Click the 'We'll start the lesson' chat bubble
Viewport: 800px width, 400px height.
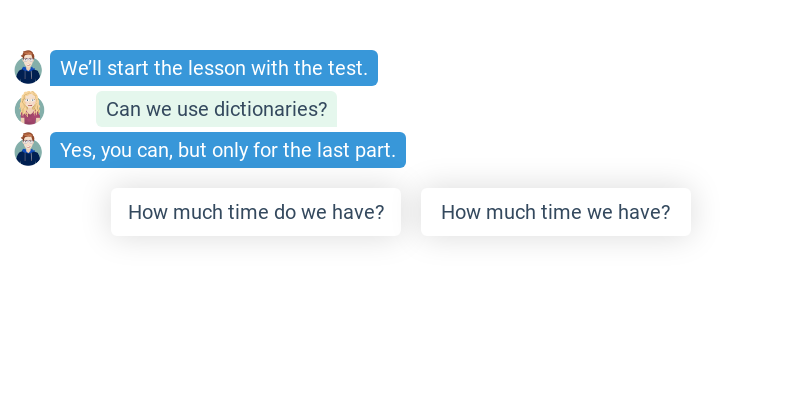click(214, 68)
